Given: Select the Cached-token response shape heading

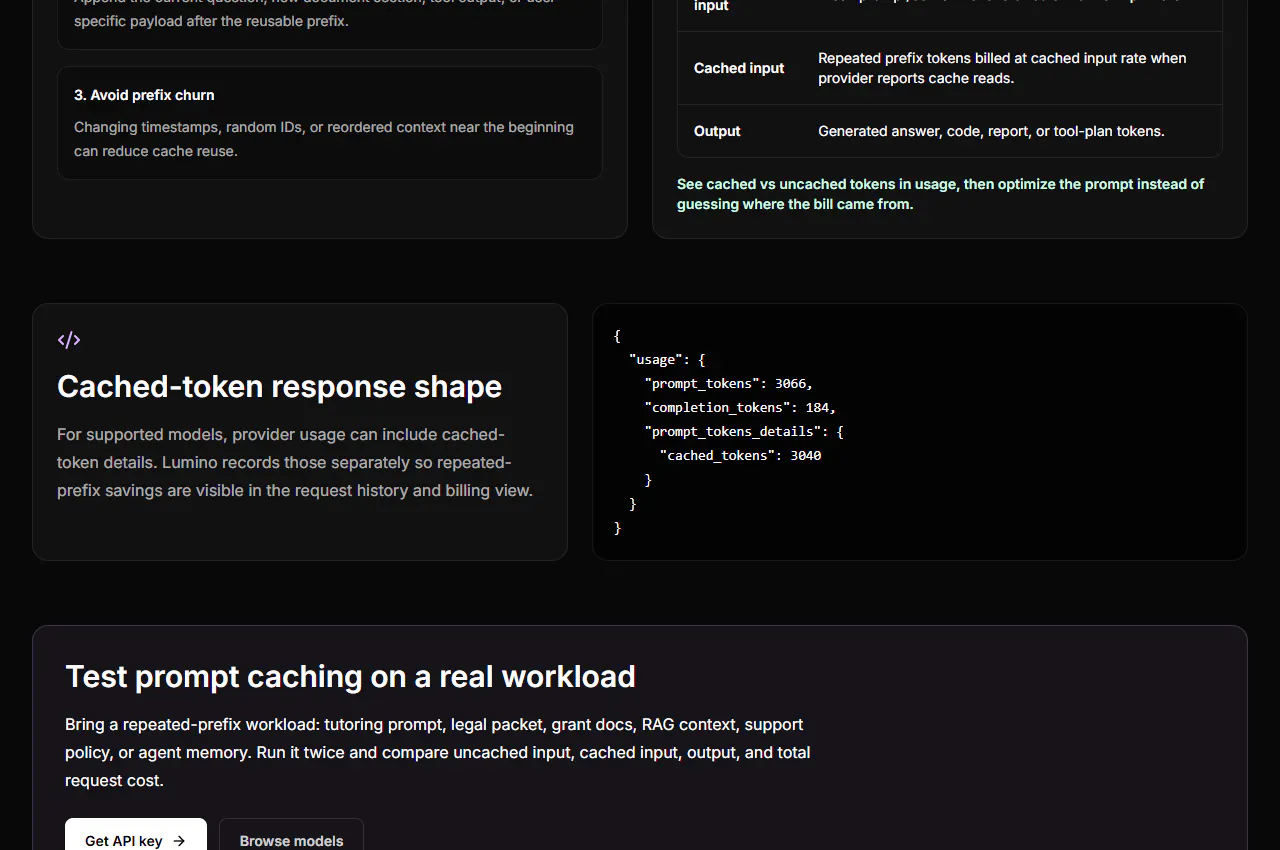Looking at the screenshot, I should pyautogui.click(x=279, y=386).
